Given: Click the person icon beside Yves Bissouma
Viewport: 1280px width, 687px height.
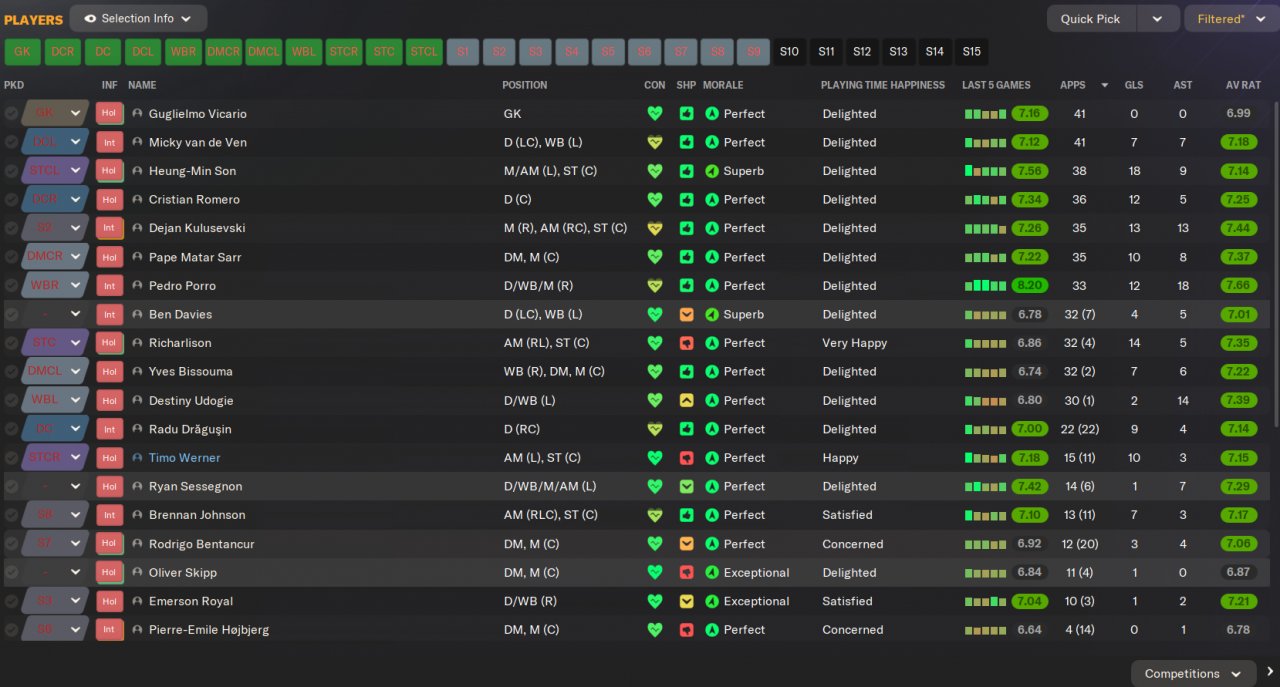Looking at the screenshot, I should 137,372.
